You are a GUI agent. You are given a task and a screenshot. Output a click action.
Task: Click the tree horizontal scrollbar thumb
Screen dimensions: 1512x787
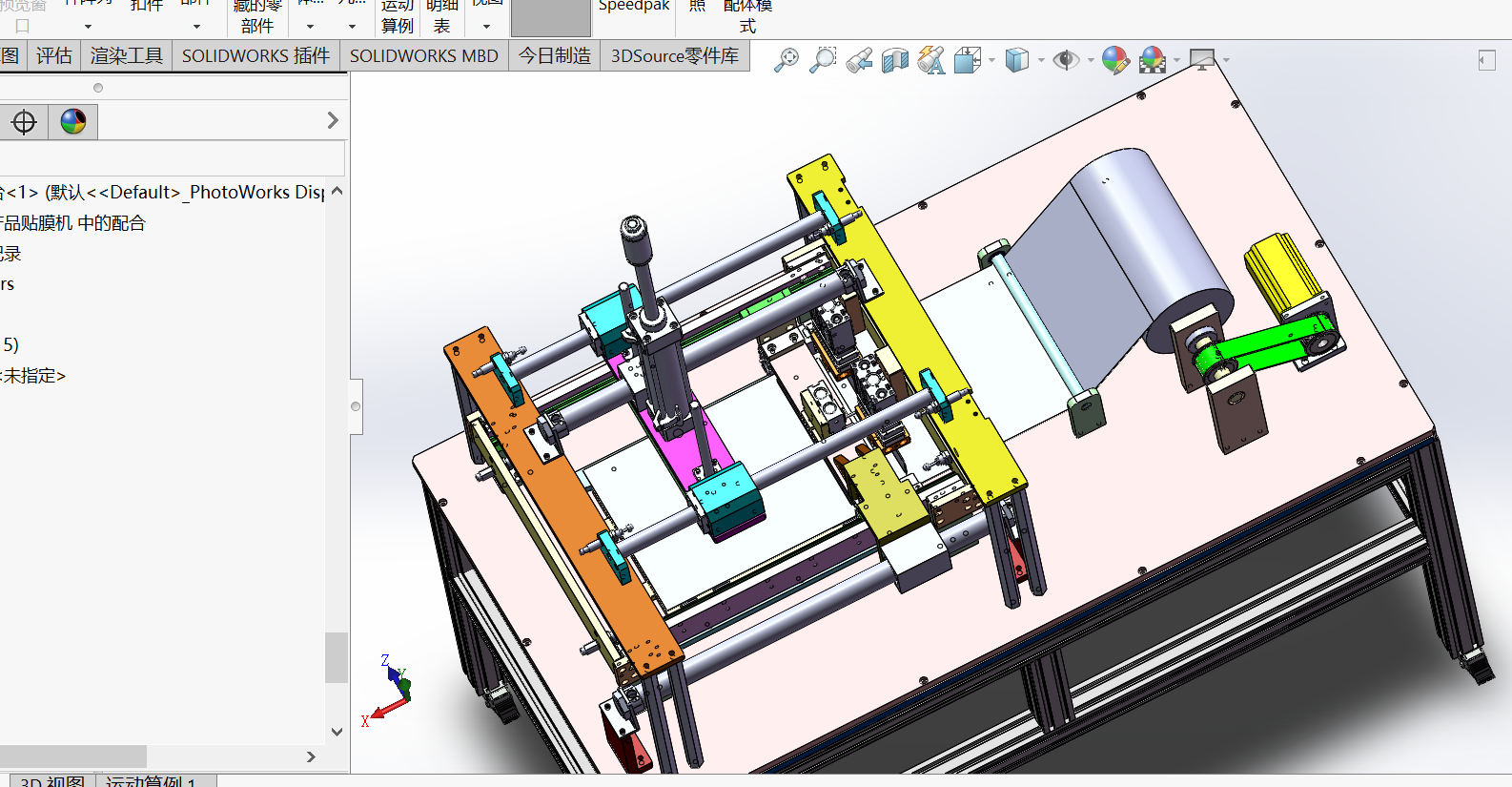pyautogui.click(x=73, y=756)
